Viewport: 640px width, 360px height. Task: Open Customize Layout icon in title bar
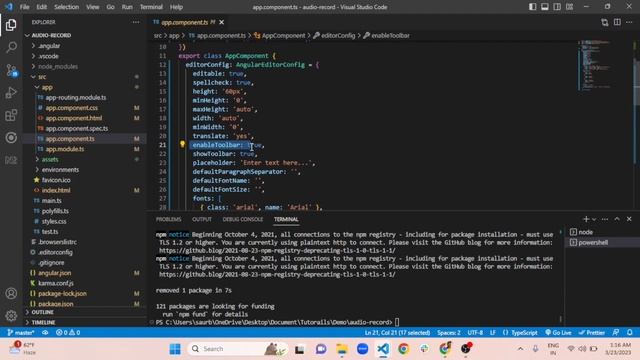click(569, 7)
